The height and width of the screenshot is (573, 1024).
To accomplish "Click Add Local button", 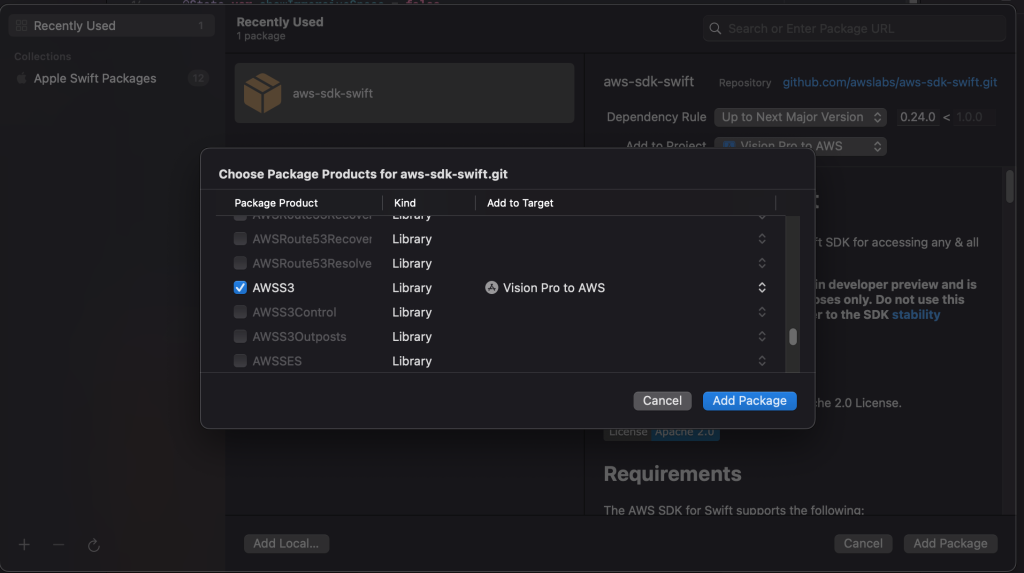I will coord(286,544).
